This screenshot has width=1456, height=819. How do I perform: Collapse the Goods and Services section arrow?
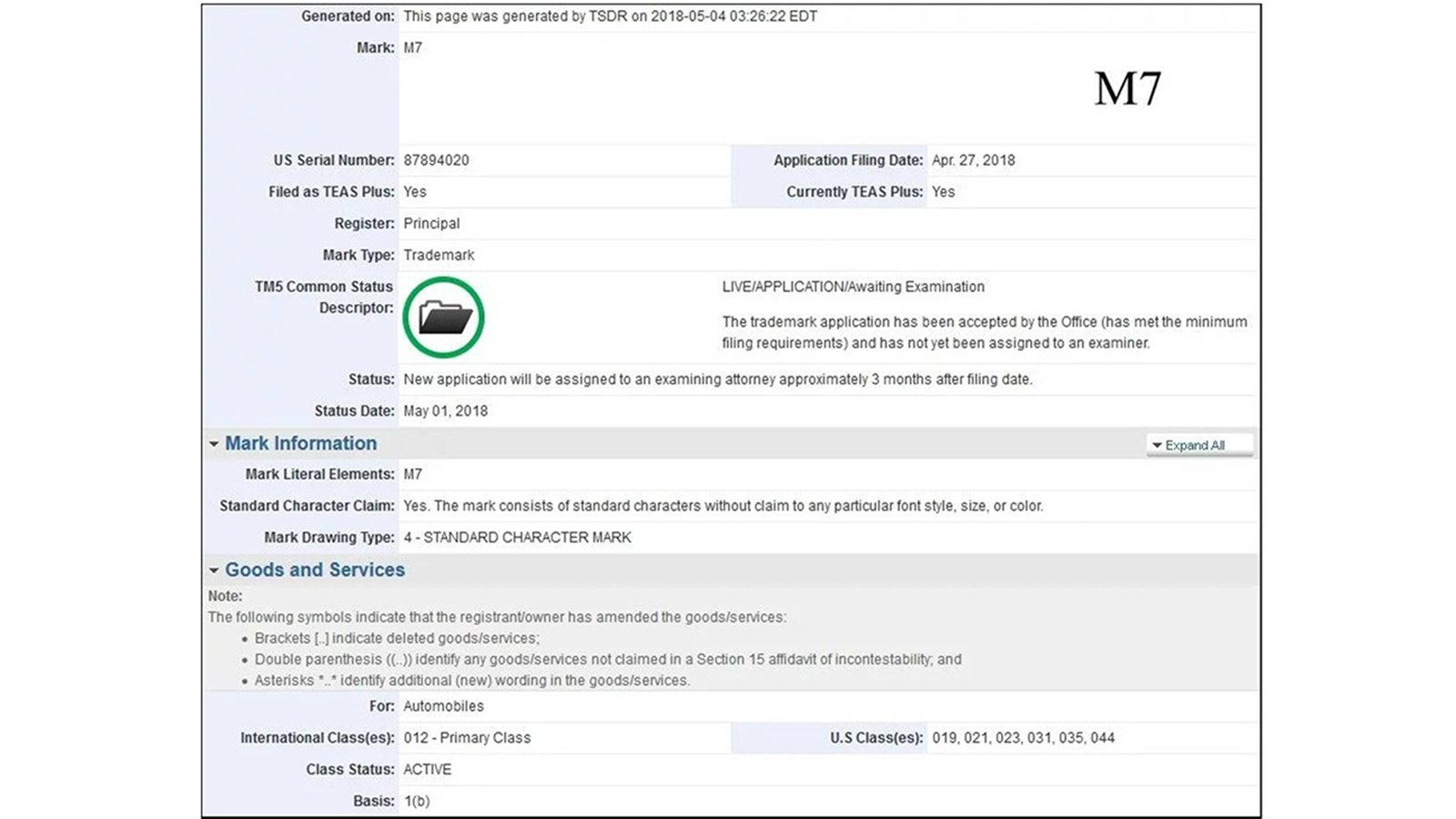pyautogui.click(x=214, y=571)
